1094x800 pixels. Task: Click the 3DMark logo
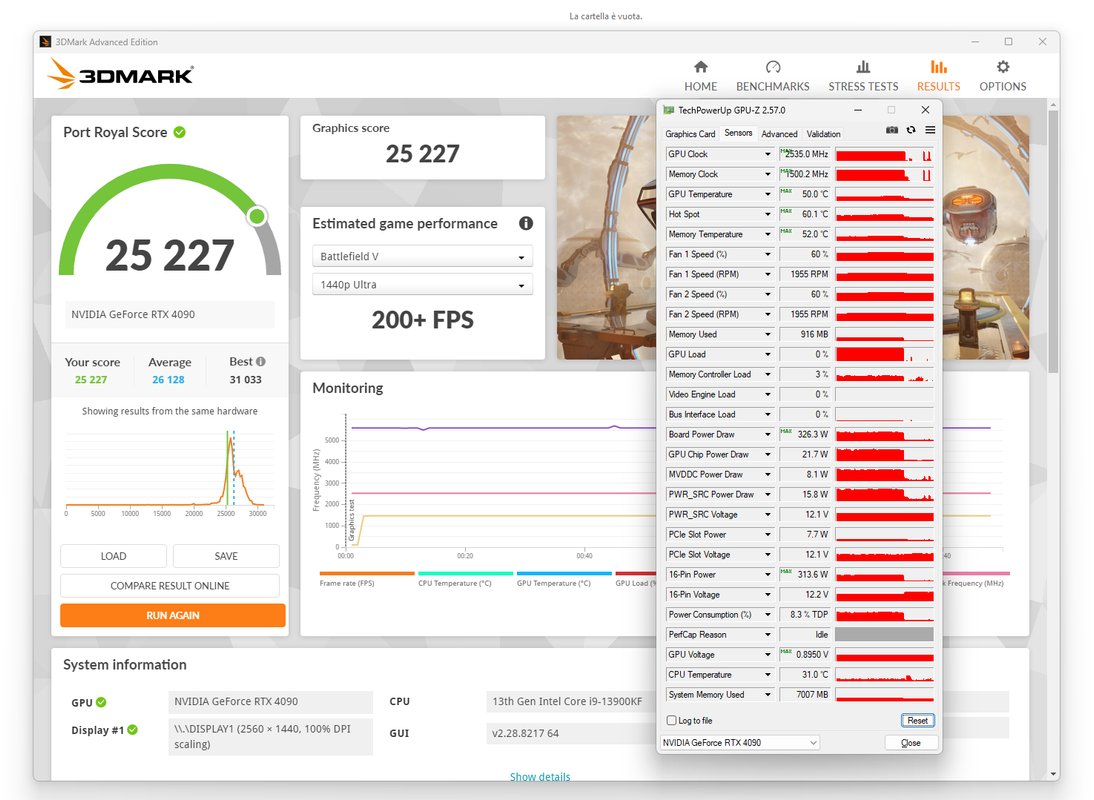tap(121, 74)
